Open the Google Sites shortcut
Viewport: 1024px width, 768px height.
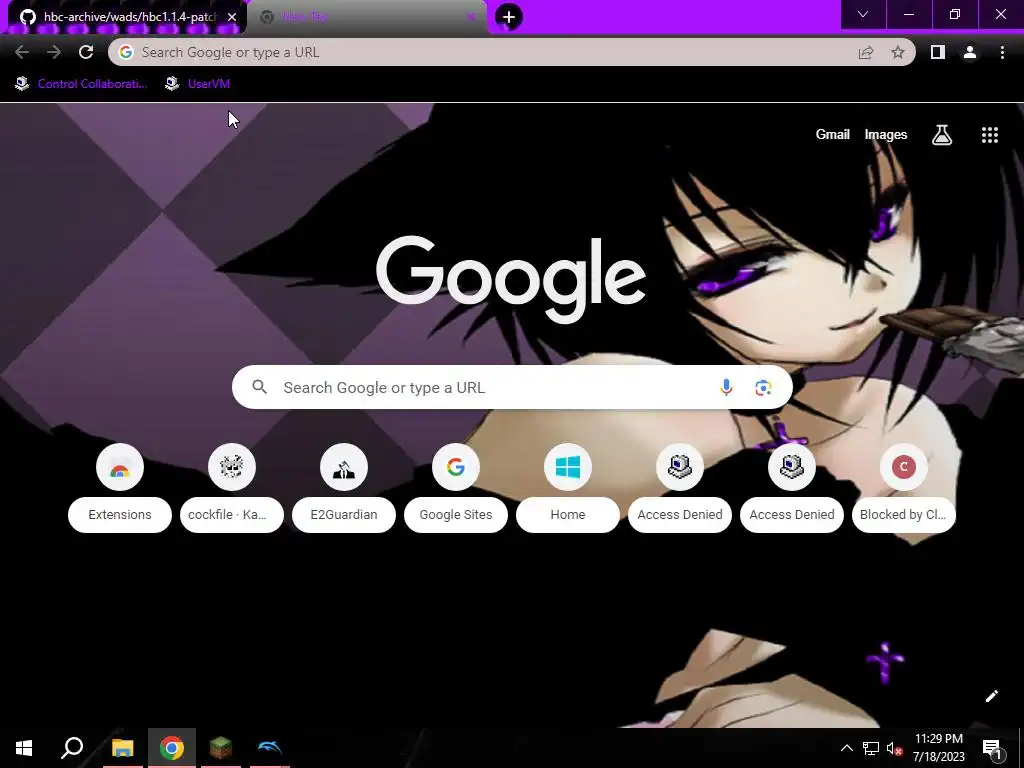click(456, 488)
